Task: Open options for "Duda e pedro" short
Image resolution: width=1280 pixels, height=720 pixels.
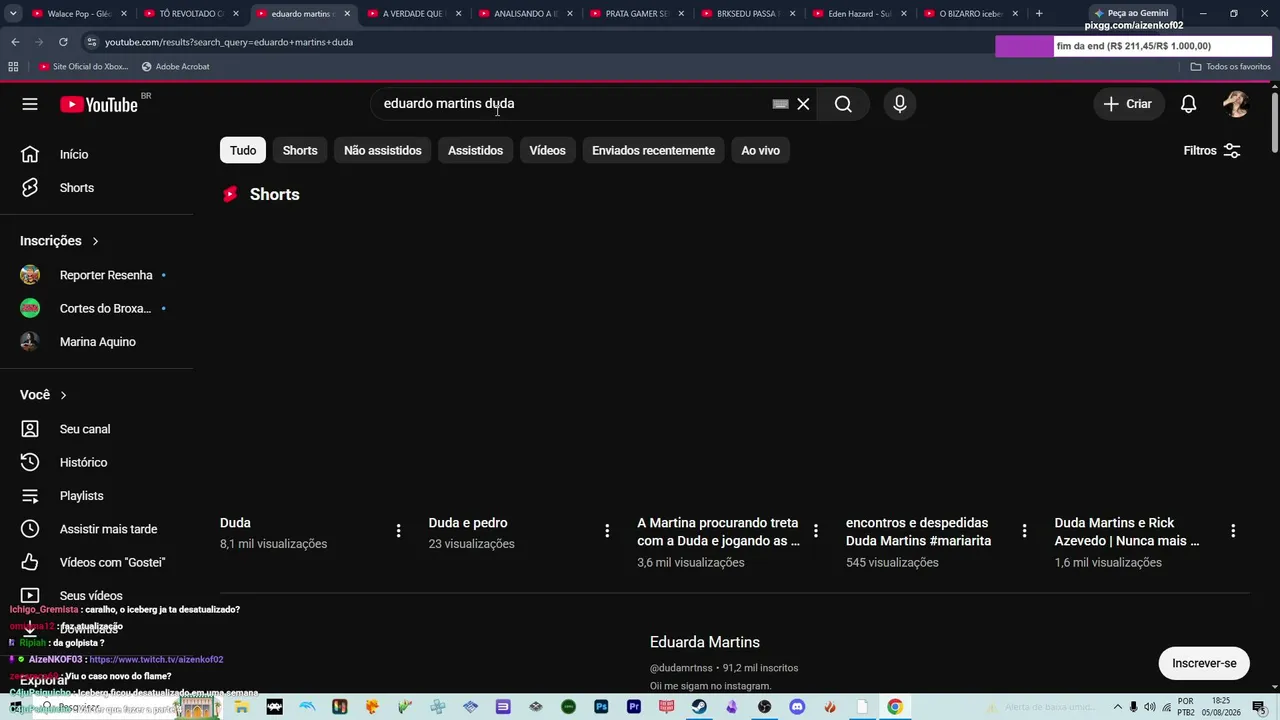Action: (x=607, y=531)
